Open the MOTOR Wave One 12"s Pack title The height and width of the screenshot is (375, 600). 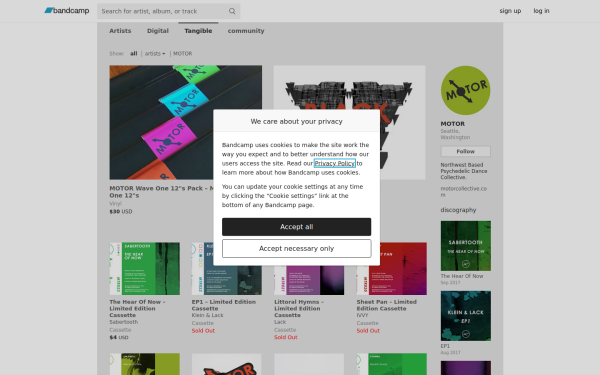[161, 192]
